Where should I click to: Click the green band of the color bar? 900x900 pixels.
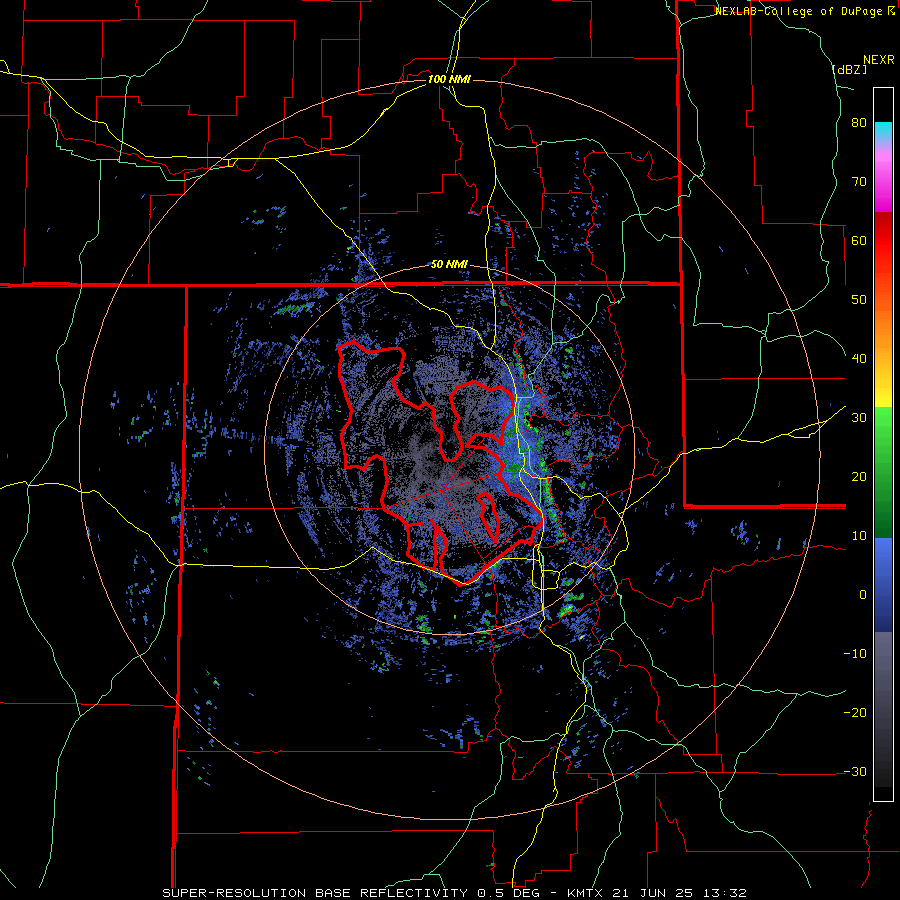tap(883, 472)
